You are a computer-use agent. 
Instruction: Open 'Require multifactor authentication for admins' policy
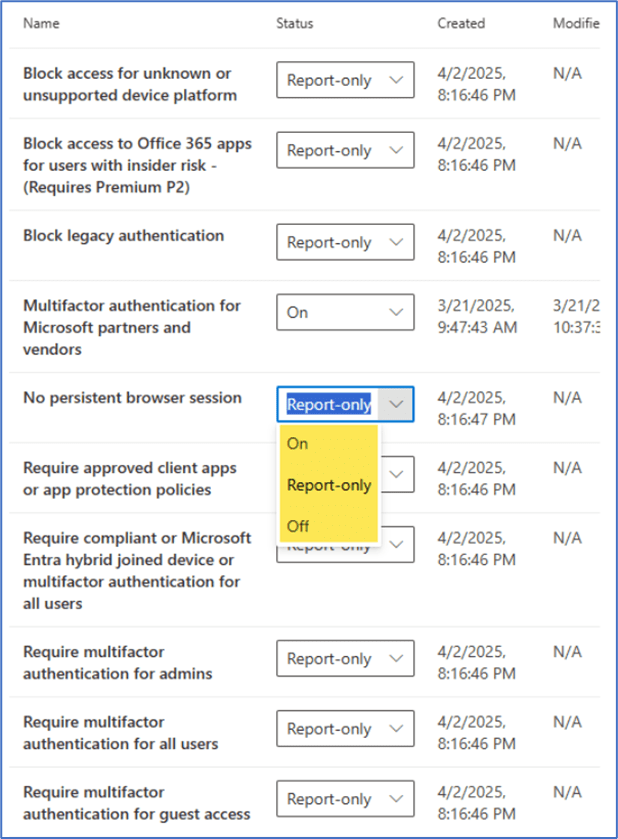tap(118, 662)
